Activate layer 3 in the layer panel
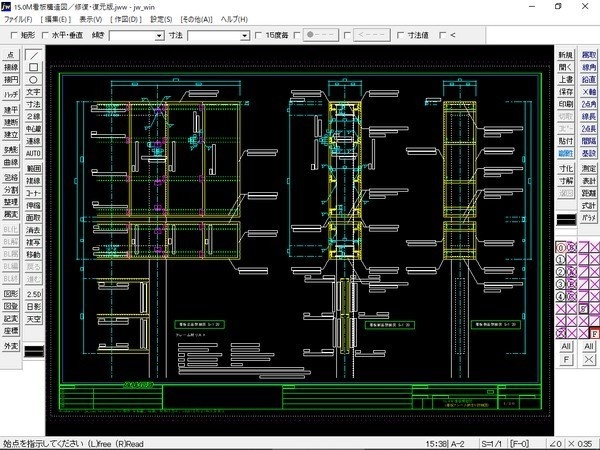The width and height of the screenshot is (600, 450). [x=560, y=284]
